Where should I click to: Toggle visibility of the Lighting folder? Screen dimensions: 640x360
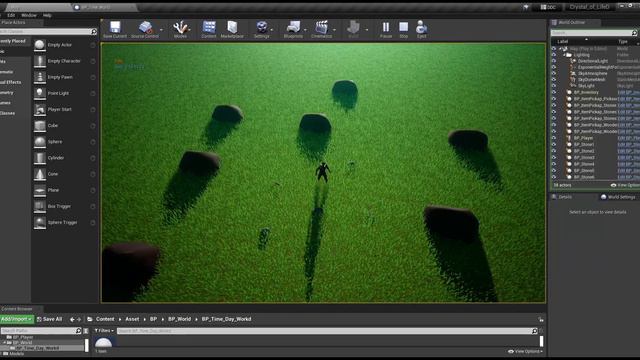click(x=554, y=55)
